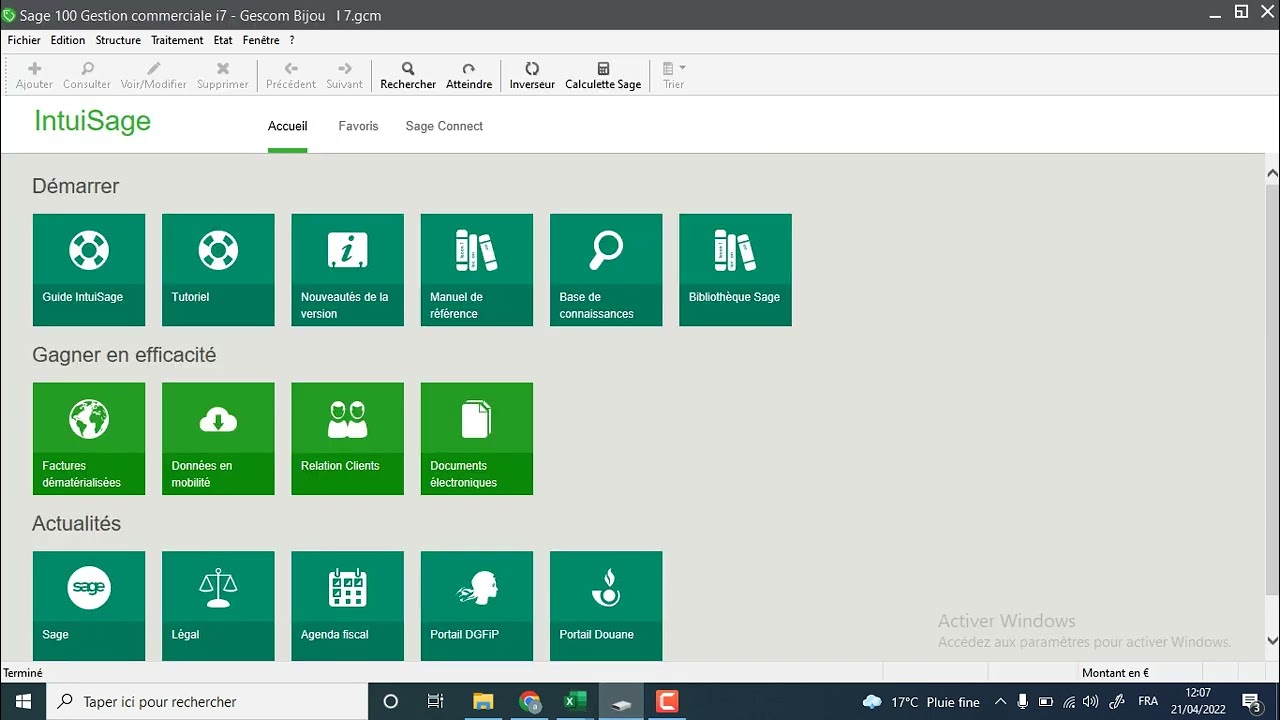Click the Inverseur toolbar button
Screen dimensions: 1280x720
tap(532, 76)
